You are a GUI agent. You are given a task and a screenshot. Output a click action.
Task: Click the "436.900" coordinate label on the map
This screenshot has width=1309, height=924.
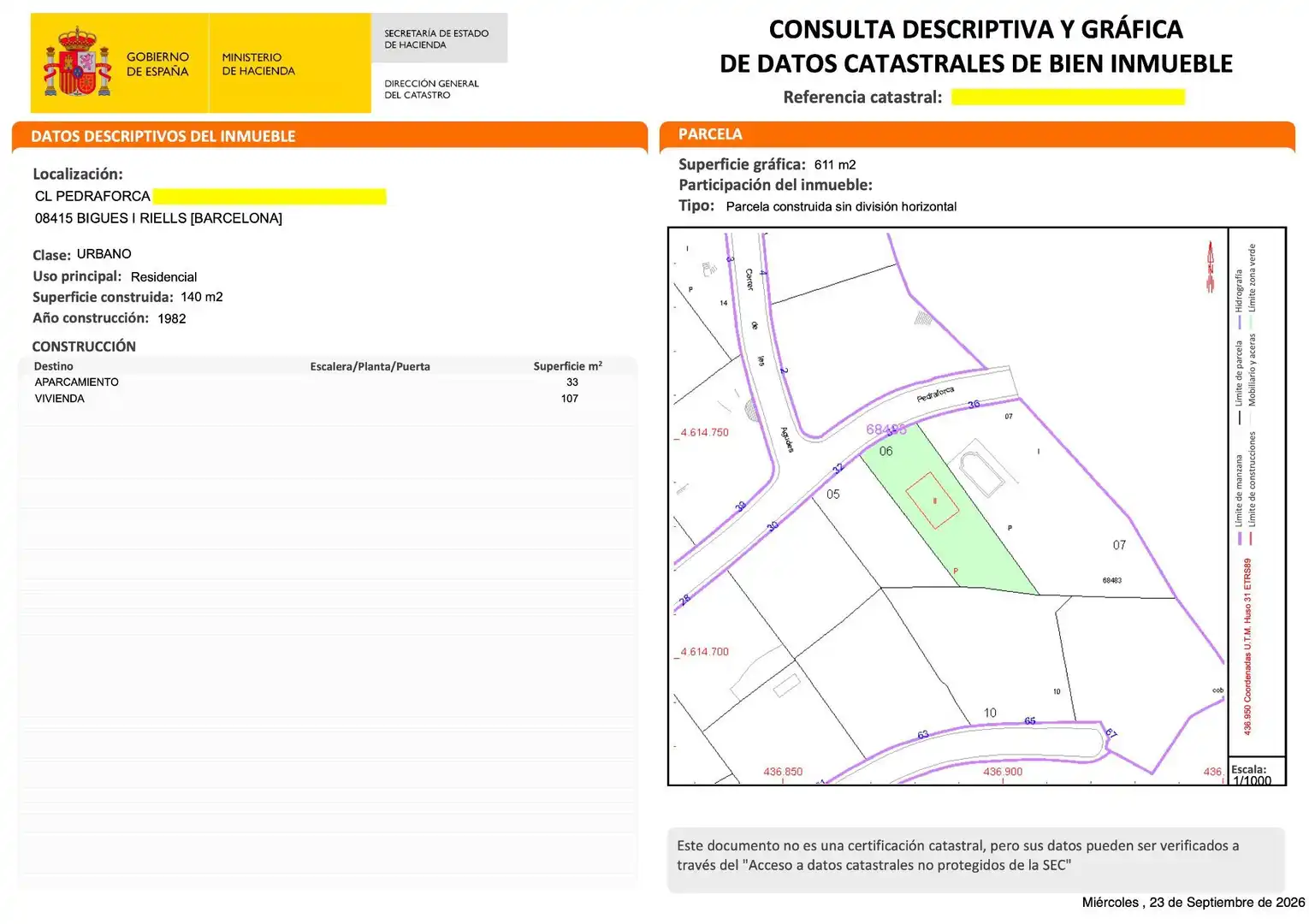tap(1003, 772)
